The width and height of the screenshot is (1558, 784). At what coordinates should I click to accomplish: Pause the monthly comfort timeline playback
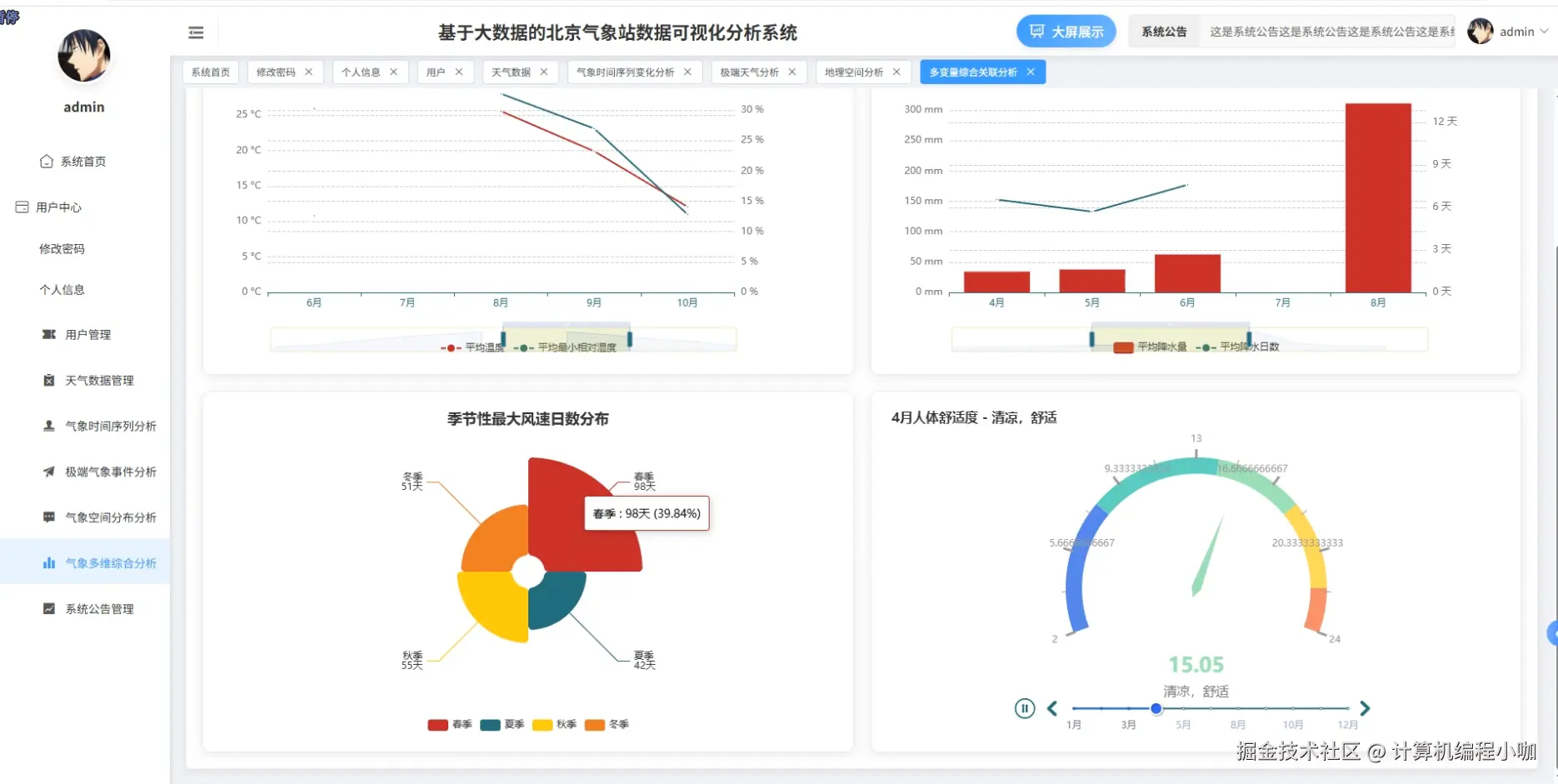[1025, 708]
